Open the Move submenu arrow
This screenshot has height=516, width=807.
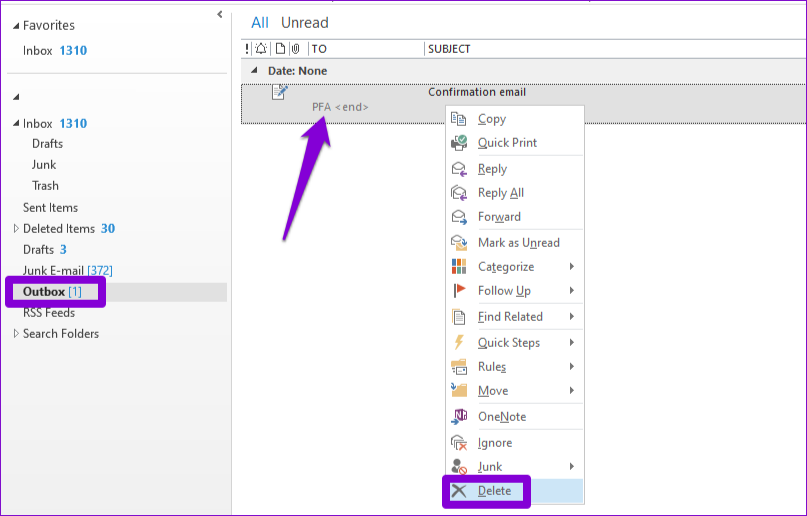[x=572, y=390]
